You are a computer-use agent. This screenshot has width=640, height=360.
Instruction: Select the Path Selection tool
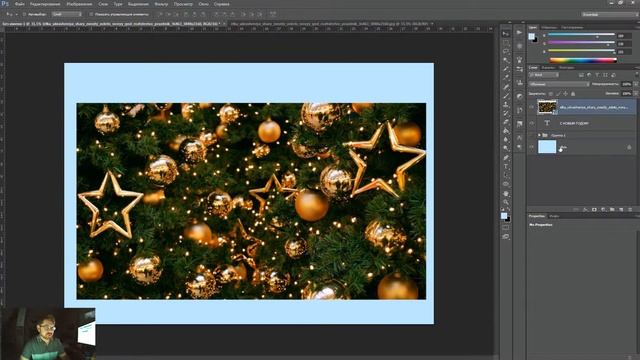click(x=506, y=176)
